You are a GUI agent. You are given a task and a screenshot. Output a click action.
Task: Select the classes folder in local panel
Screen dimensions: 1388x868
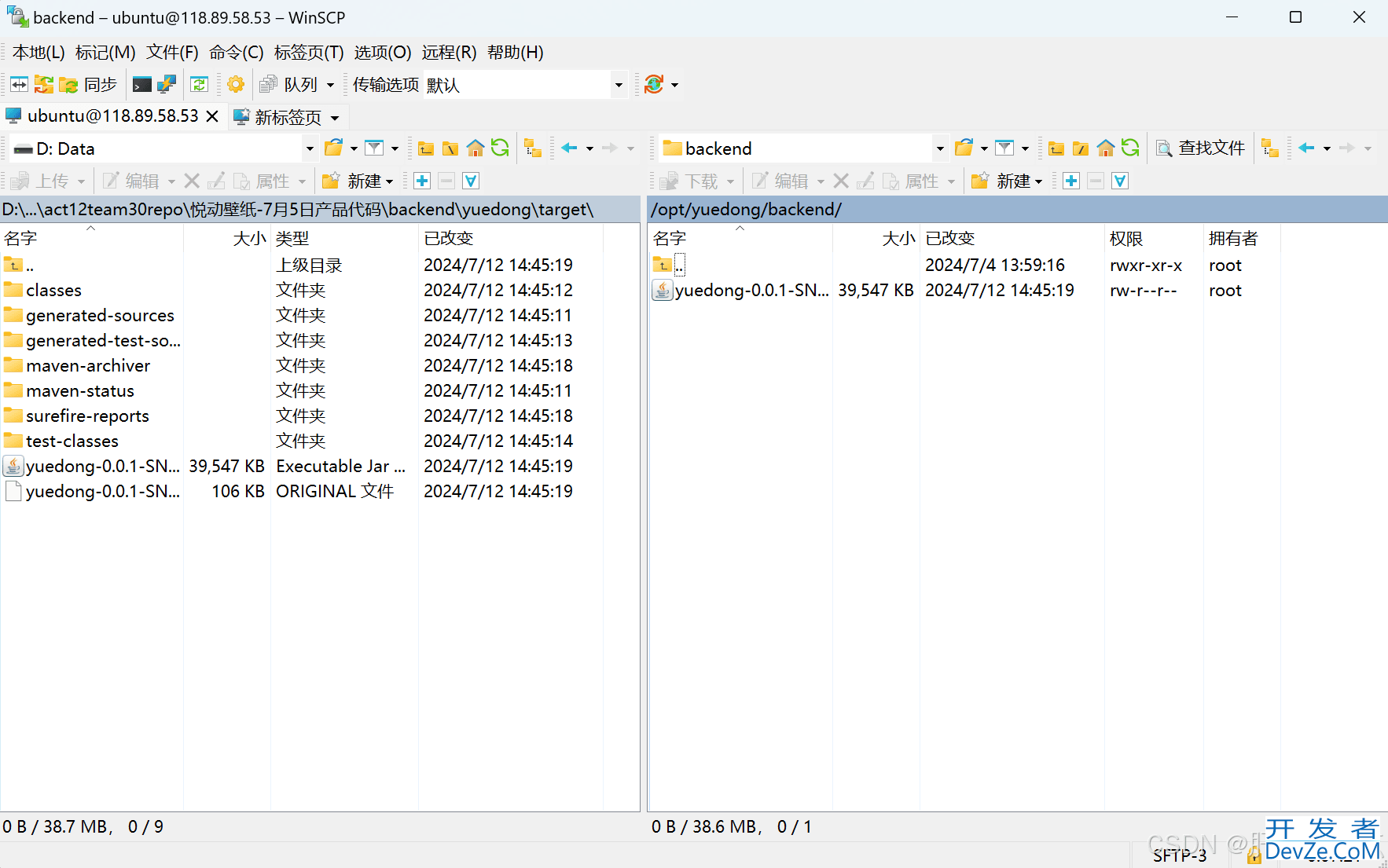[53, 291]
